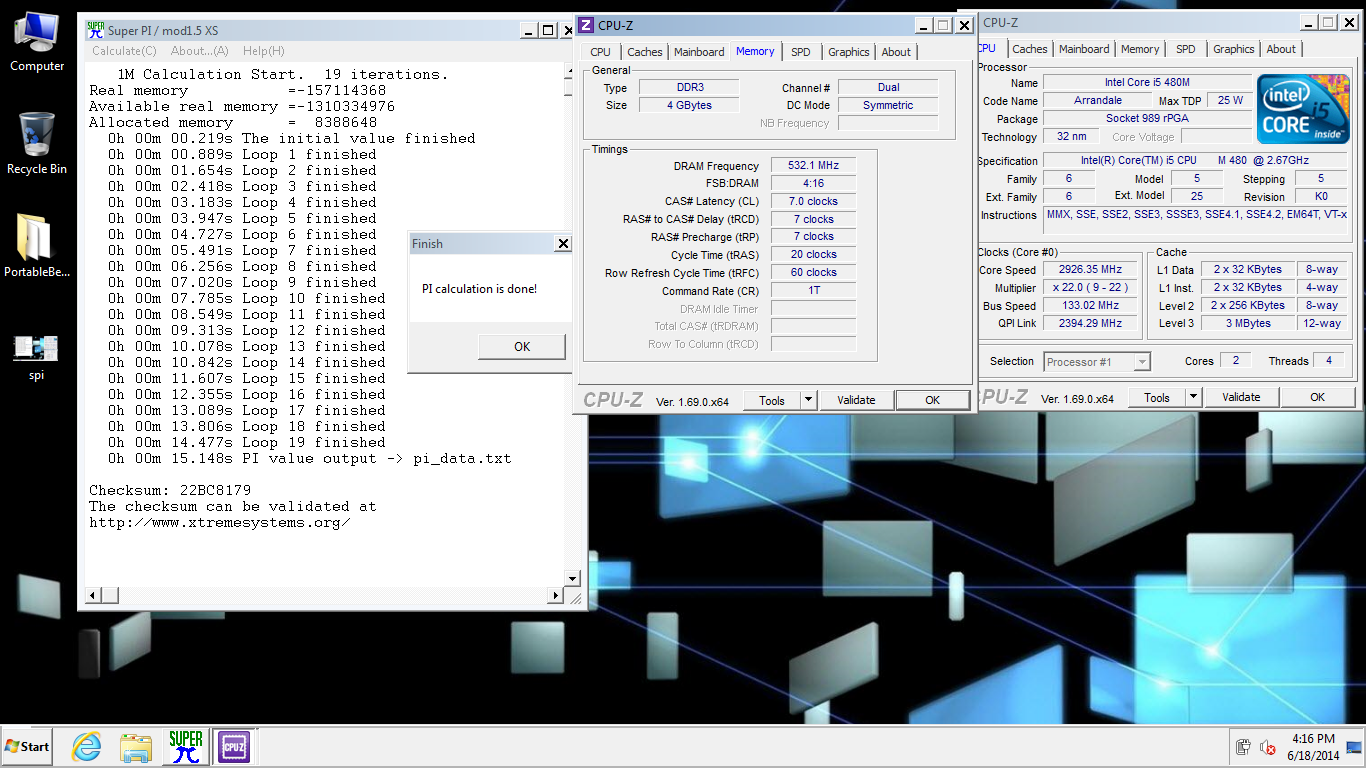Launch Internet Explorer from taskbar
Image resolution: width=1366 pixels, height=768 pixels.
(87, 746)
